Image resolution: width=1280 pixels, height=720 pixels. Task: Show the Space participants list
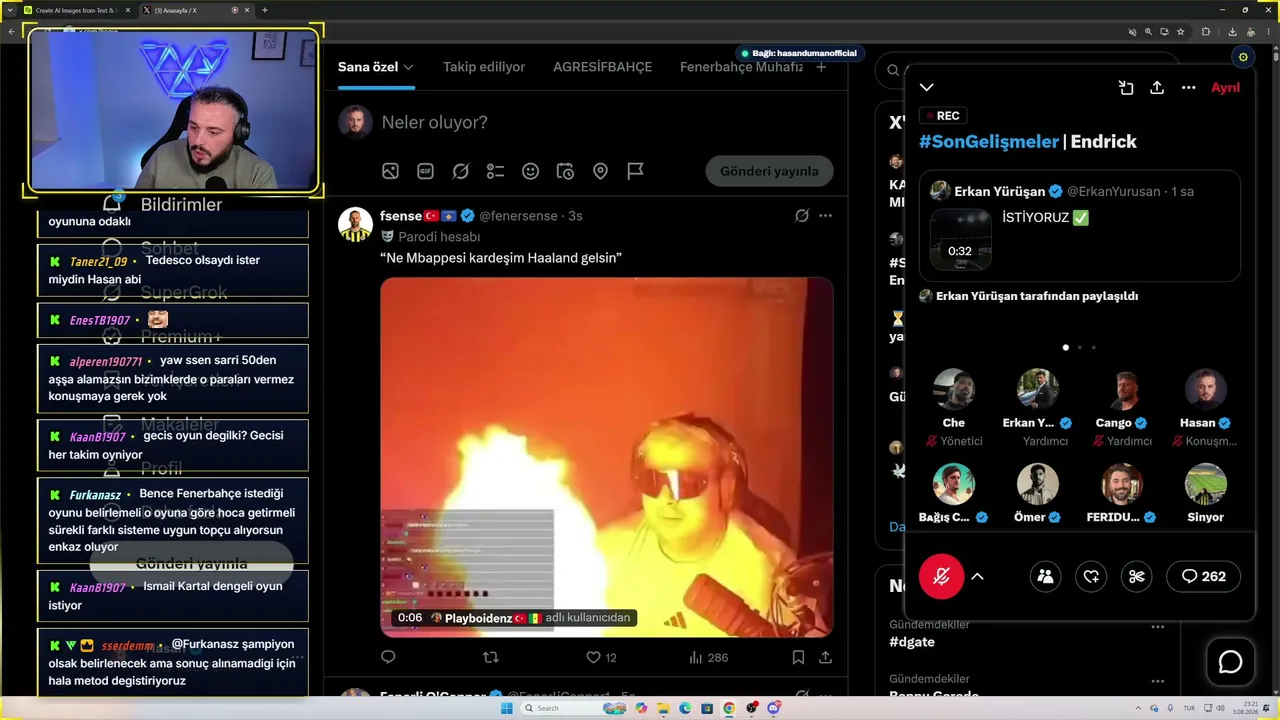click(x=1045, y=576)
